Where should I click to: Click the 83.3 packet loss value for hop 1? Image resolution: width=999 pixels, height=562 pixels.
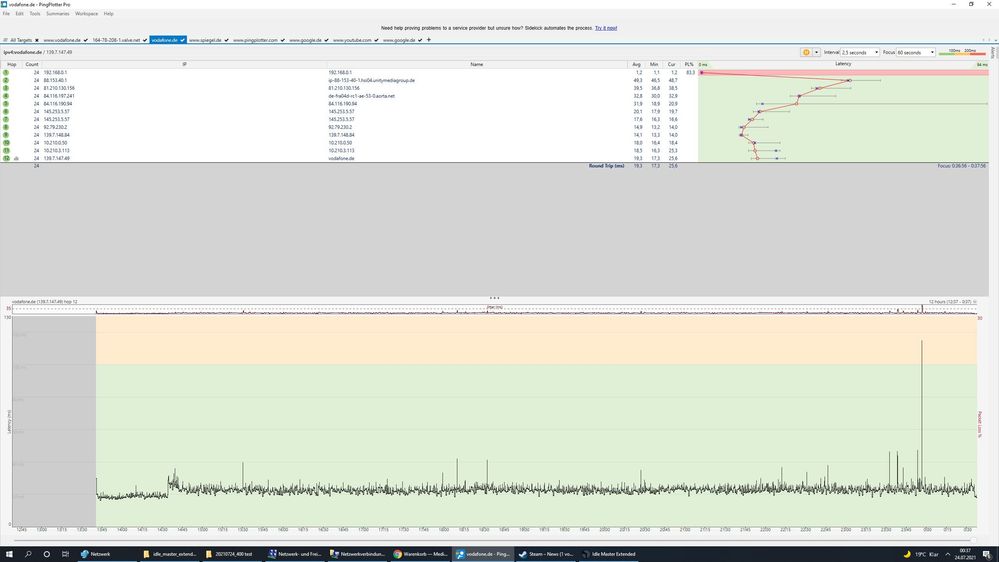coord(690,73)
